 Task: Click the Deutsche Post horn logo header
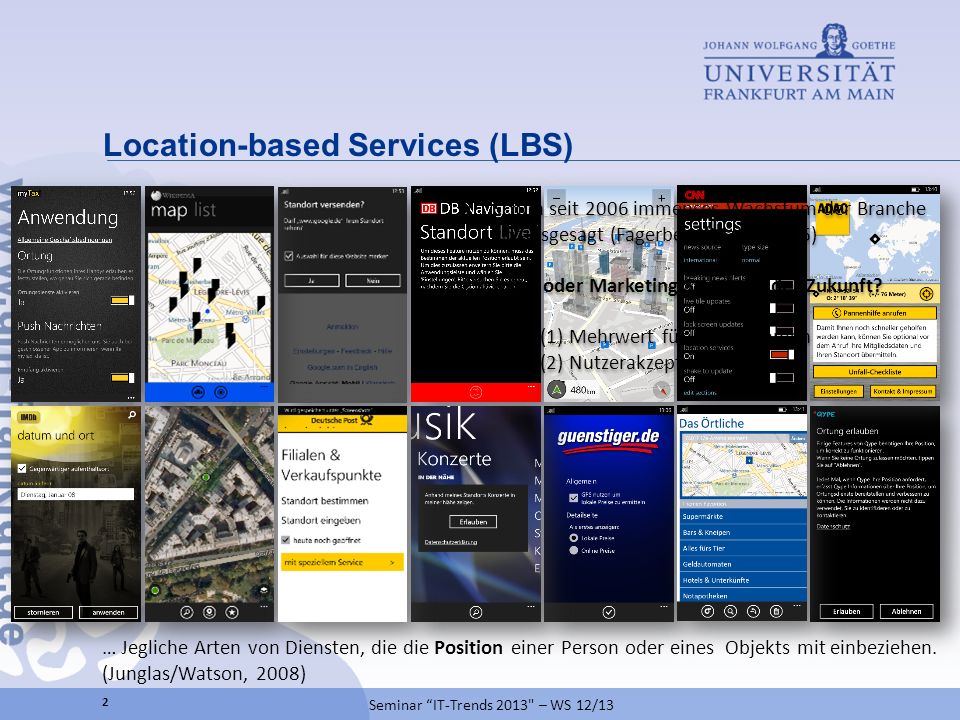click(342, 420)
